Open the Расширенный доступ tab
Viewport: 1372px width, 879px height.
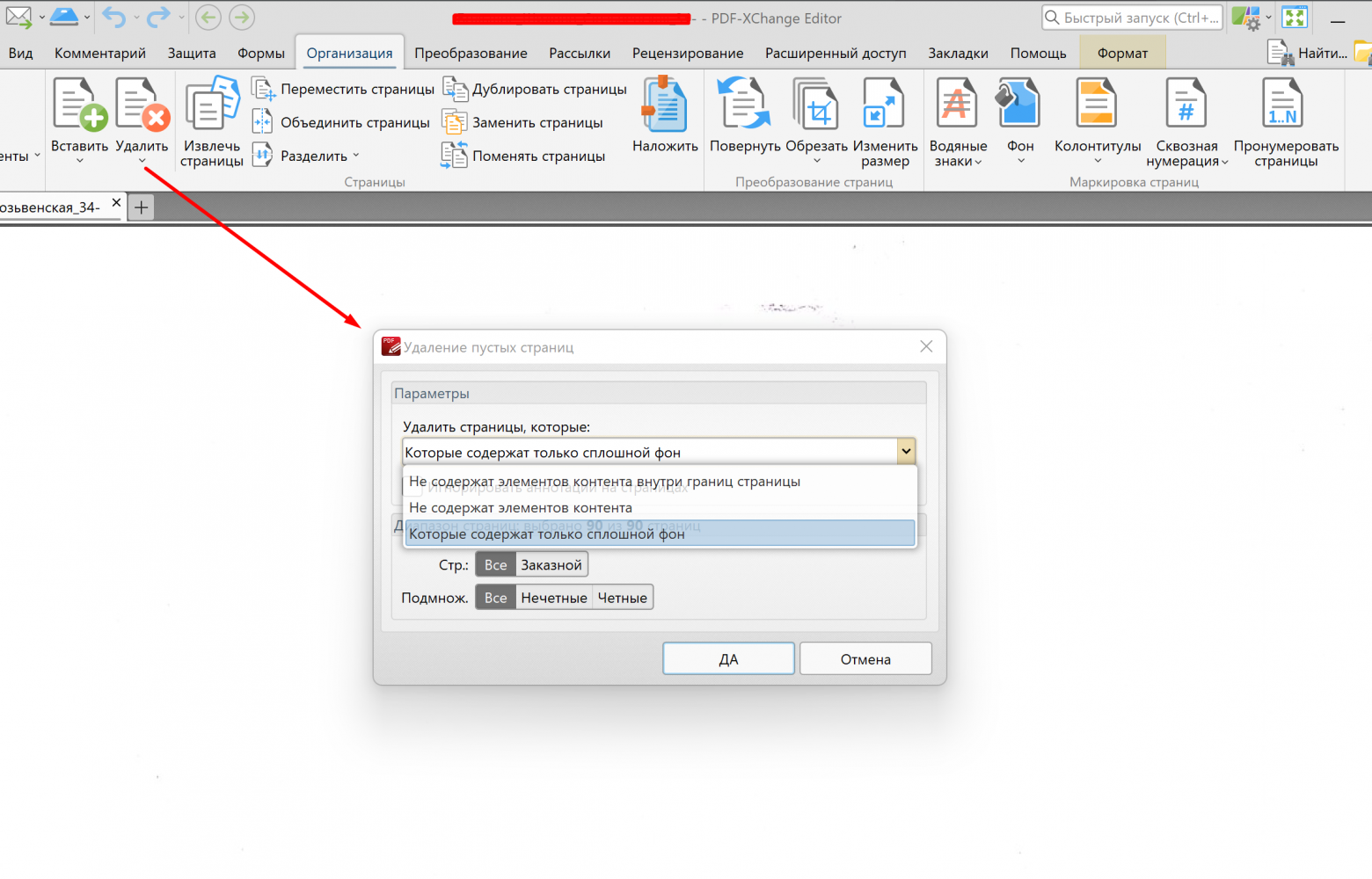836,53
